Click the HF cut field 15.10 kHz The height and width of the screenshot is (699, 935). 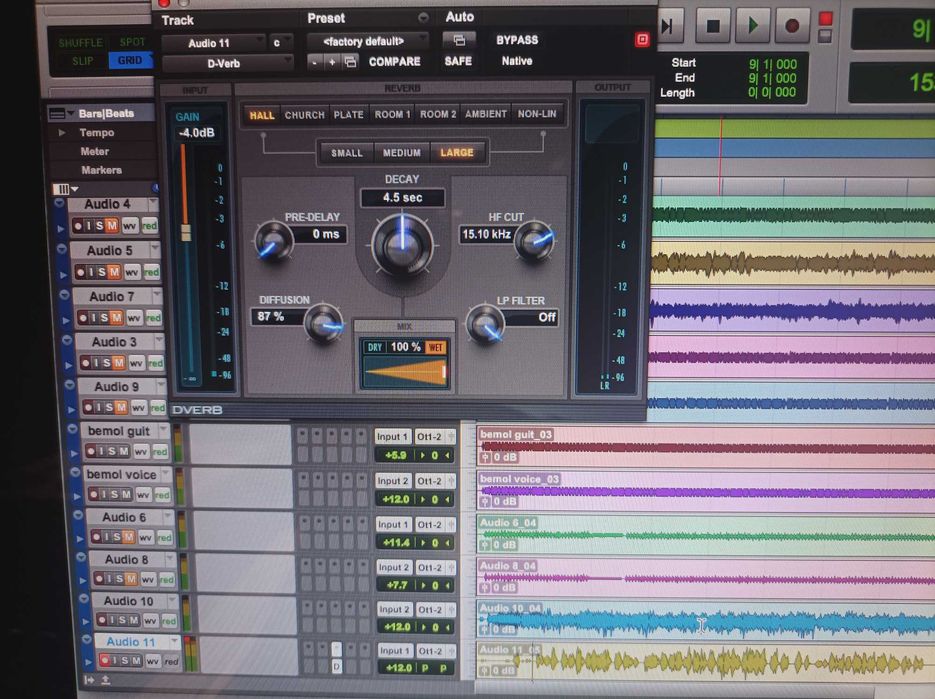coord(487,234)
